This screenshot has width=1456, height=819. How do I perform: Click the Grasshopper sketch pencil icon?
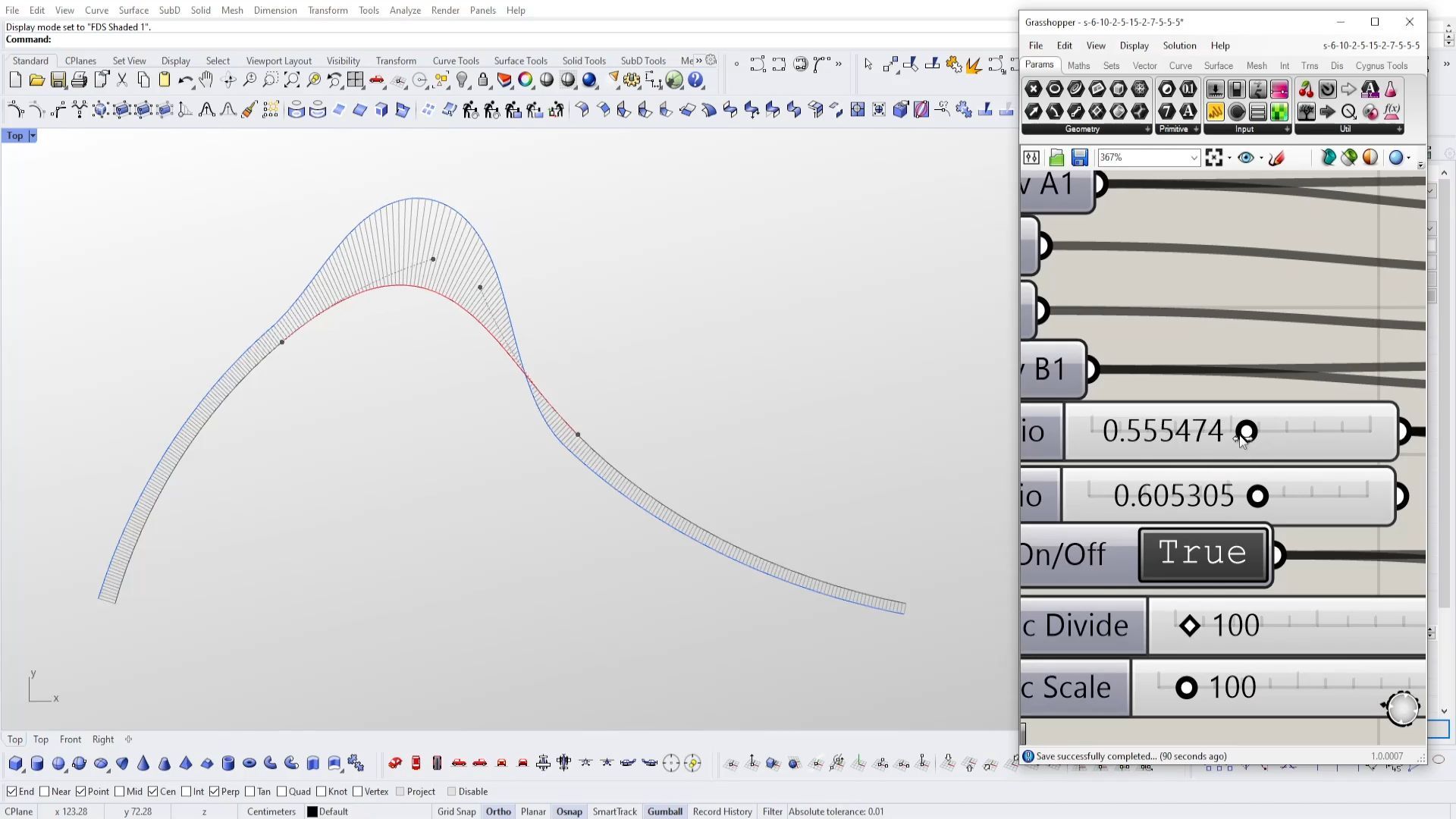tap(1277, 158)
